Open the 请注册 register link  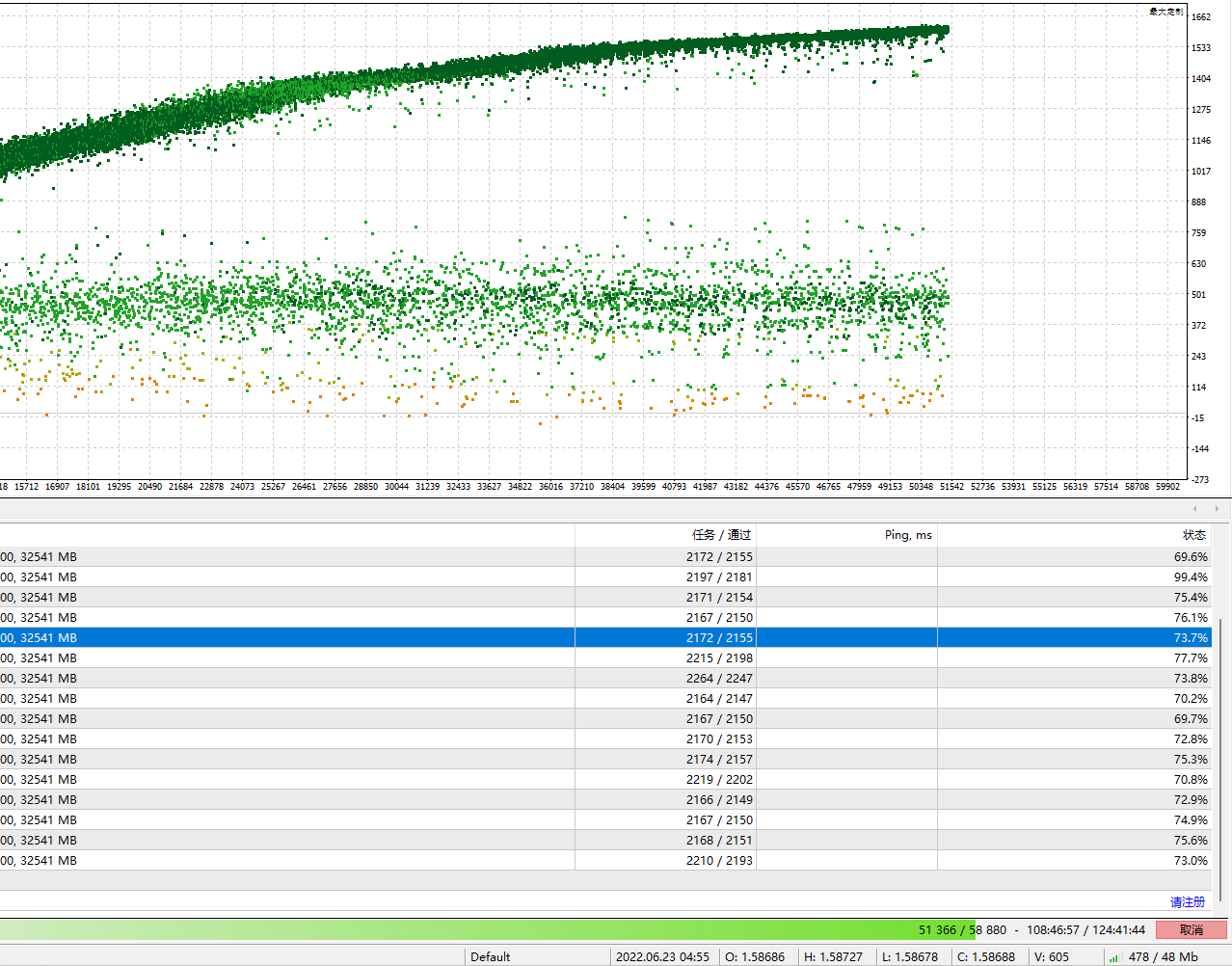point(1187,902)
